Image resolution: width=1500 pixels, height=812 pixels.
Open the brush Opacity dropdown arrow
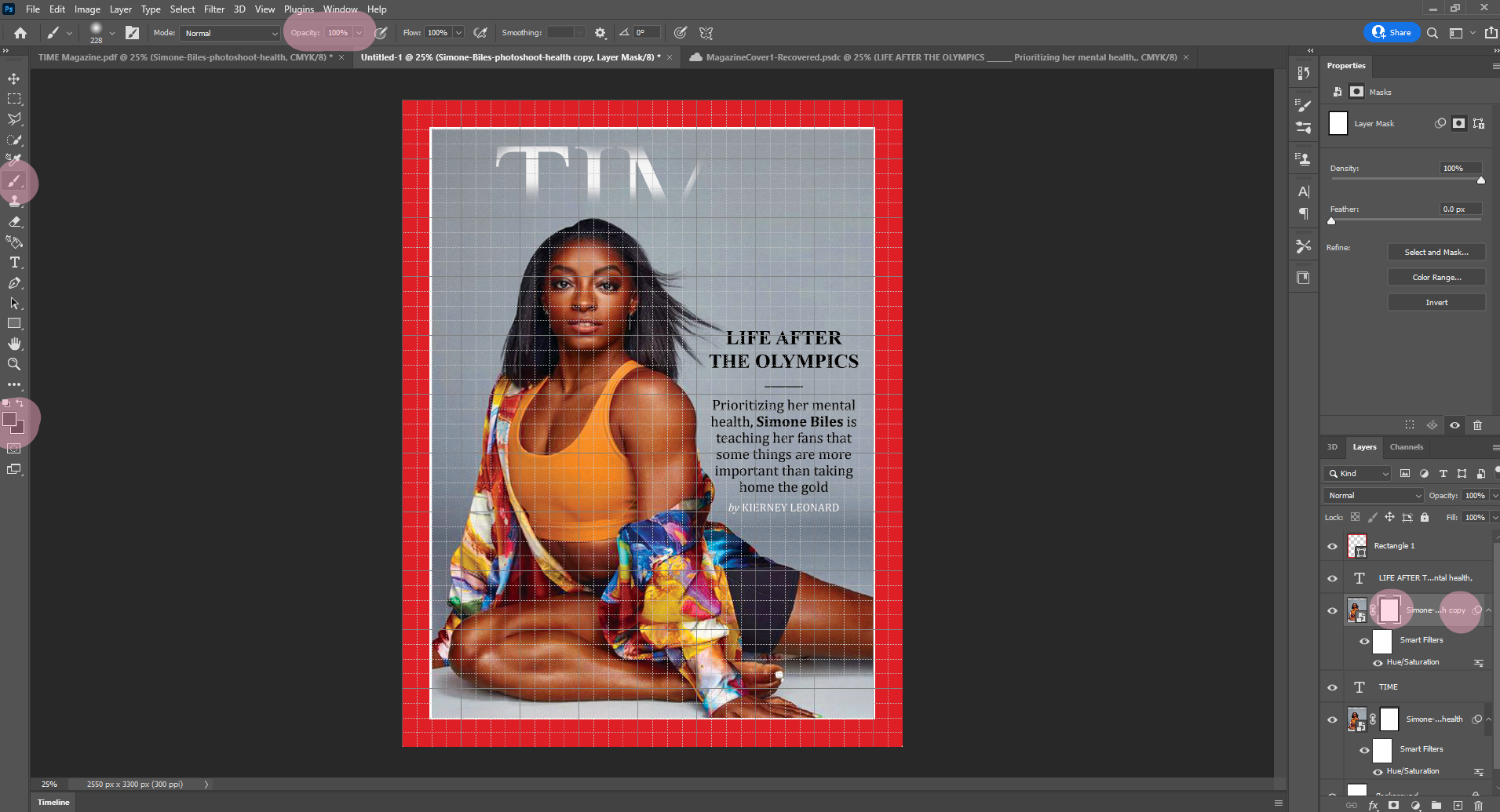point(359,33)
